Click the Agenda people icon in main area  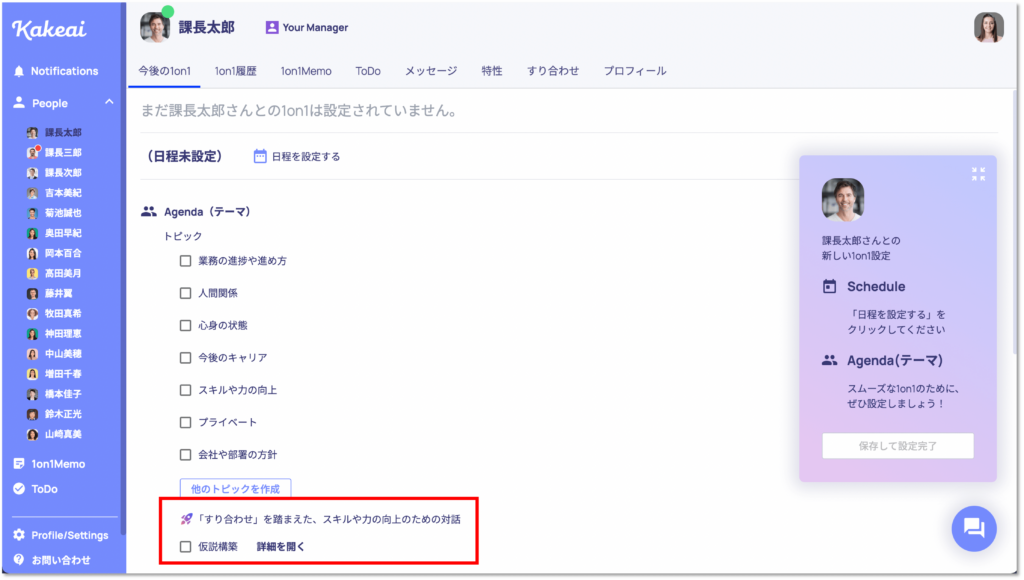tap(149, 212)
